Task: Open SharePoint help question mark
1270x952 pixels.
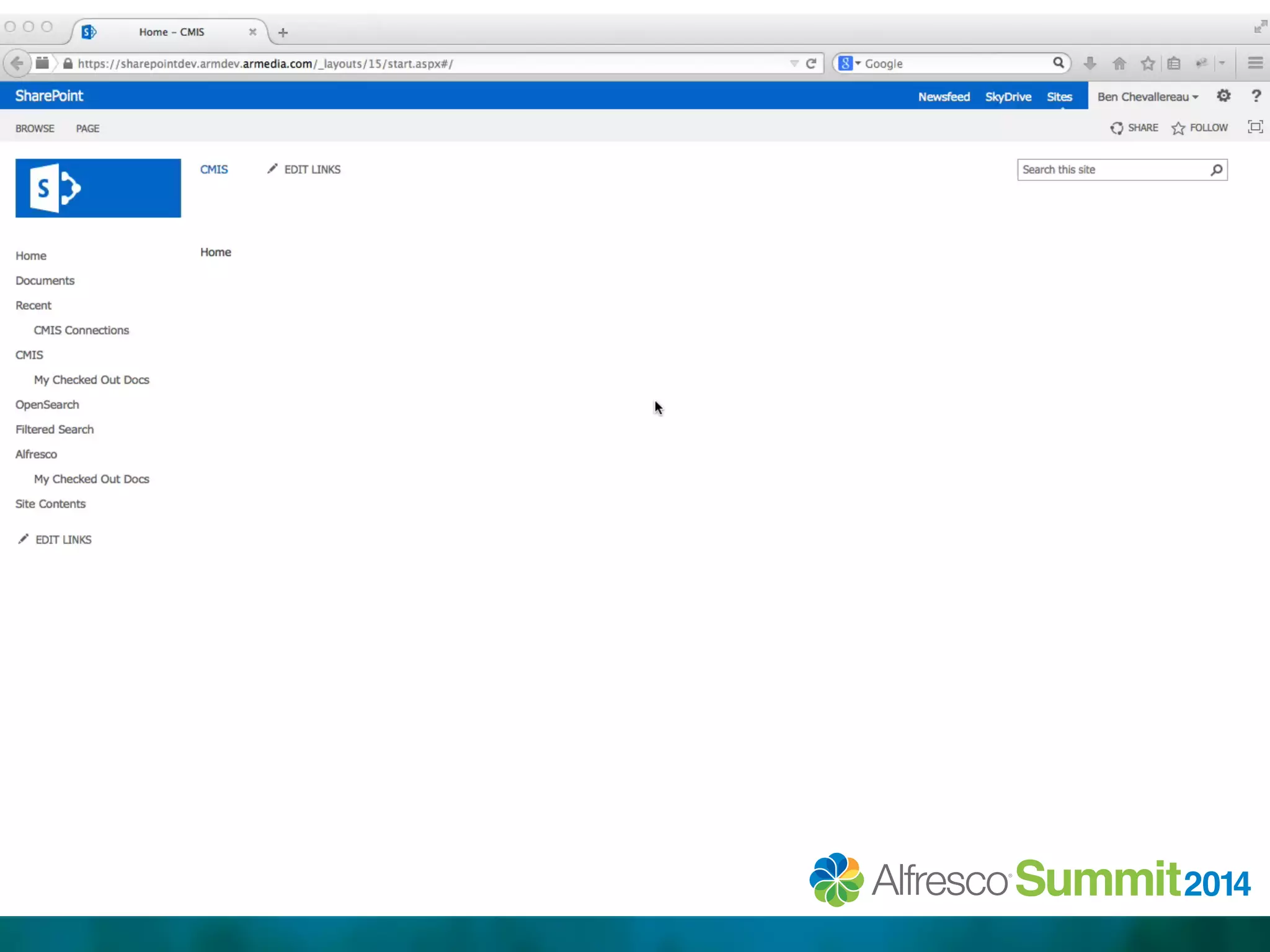Action: [x=1256, y=96]
